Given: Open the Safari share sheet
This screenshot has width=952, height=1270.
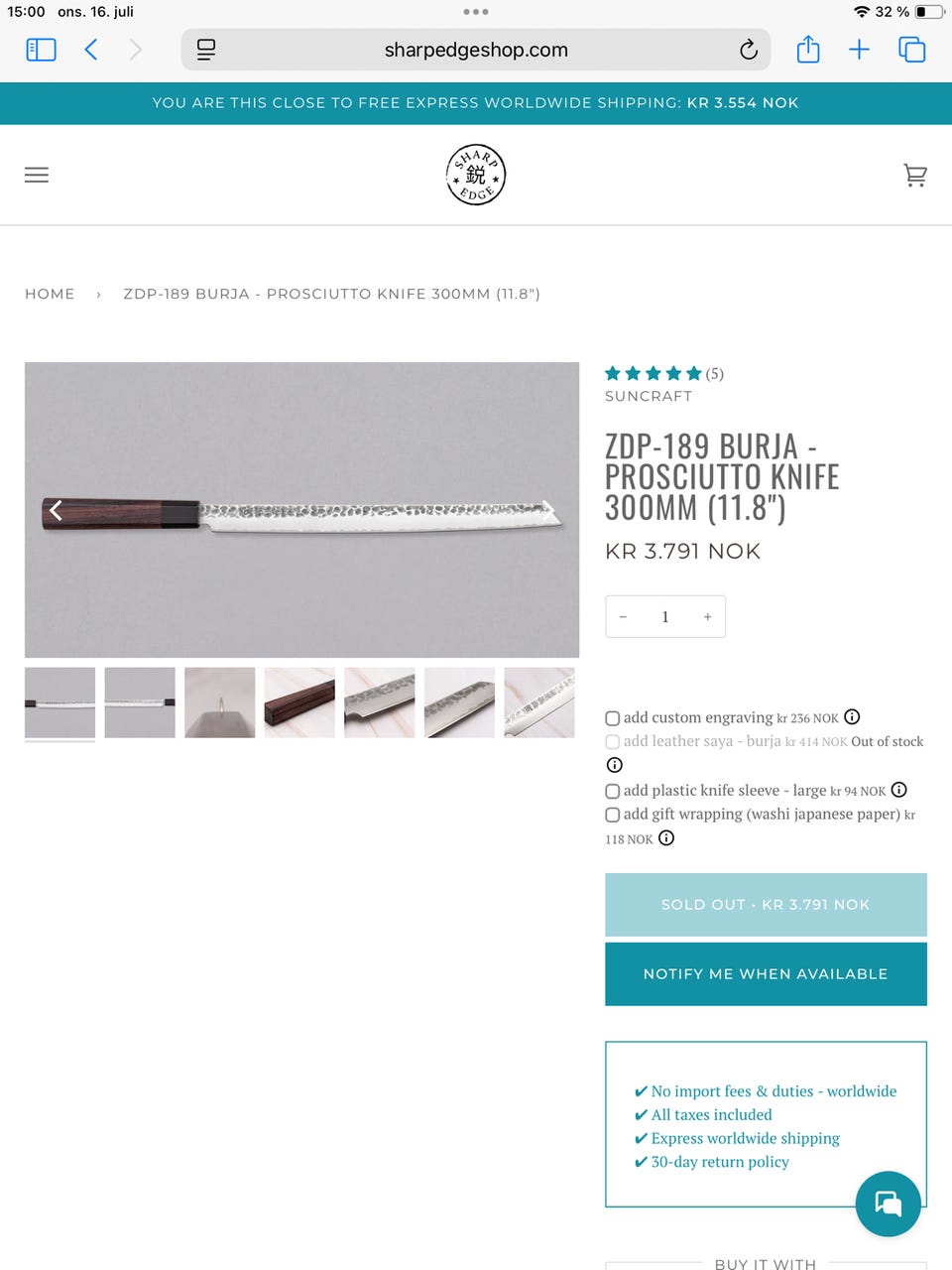Looking at the screenshot, I should pyautogui.click(x=808, y=49).
